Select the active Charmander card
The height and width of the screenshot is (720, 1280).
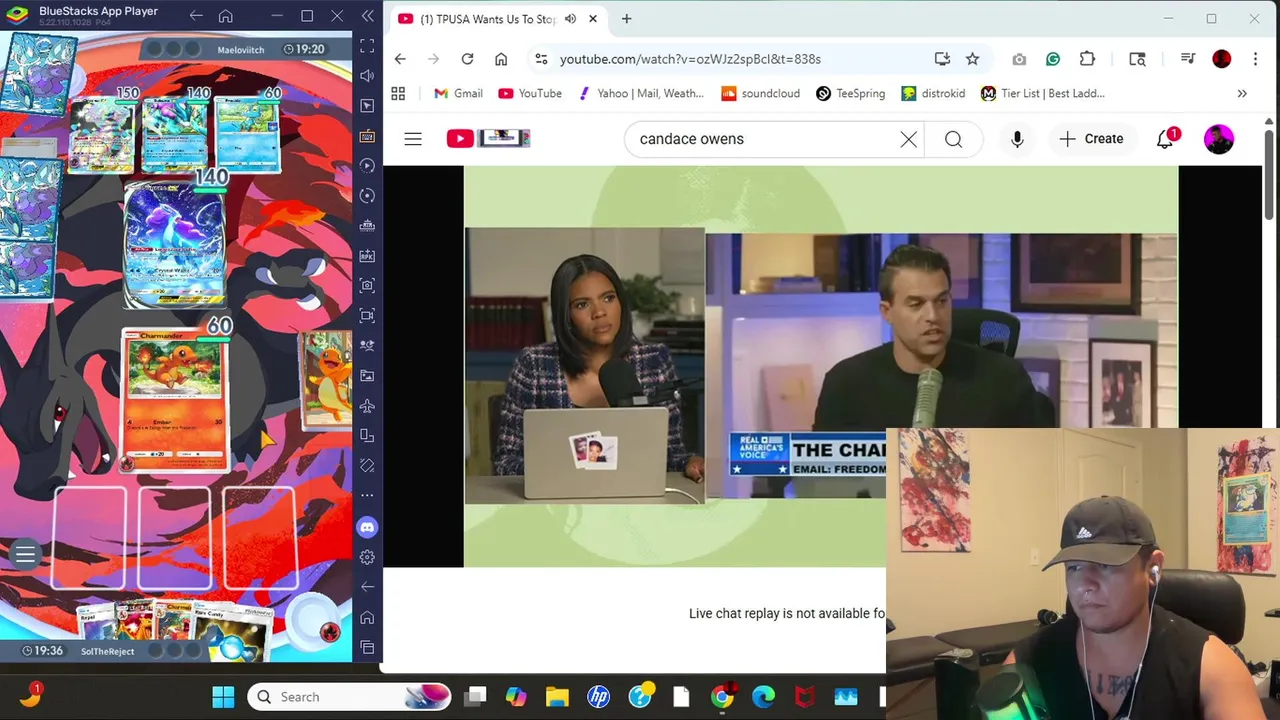click(x=175, y=400)
